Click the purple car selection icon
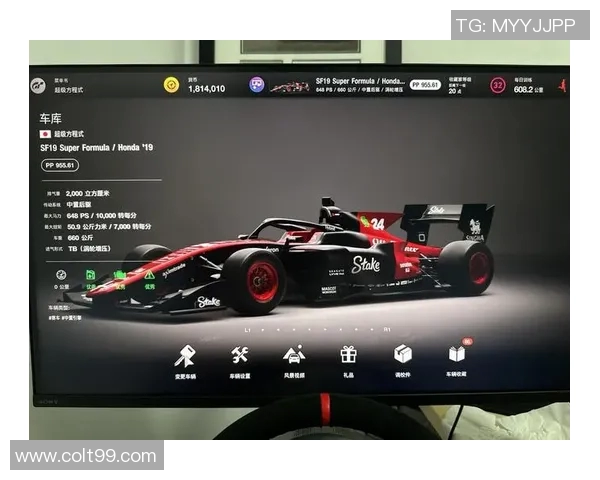The width and height of the screenshot is (600, 480). [x=257, y=84]
